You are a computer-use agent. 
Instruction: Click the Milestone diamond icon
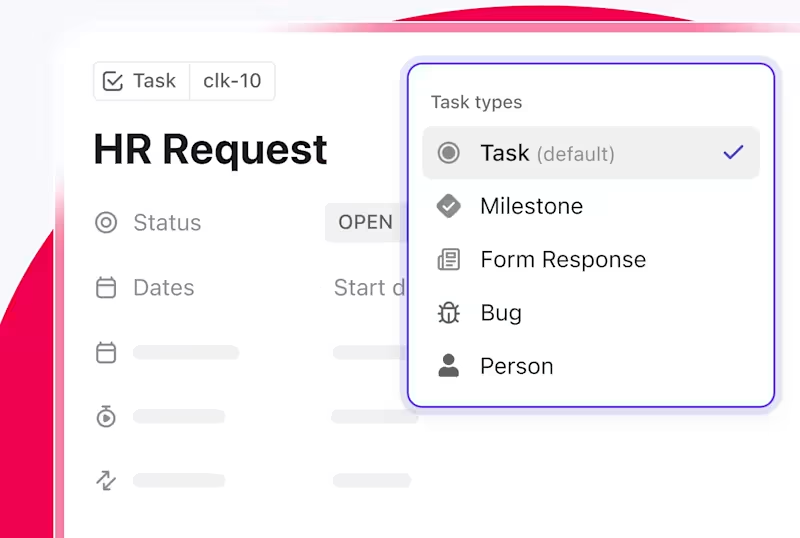(449, 206)
